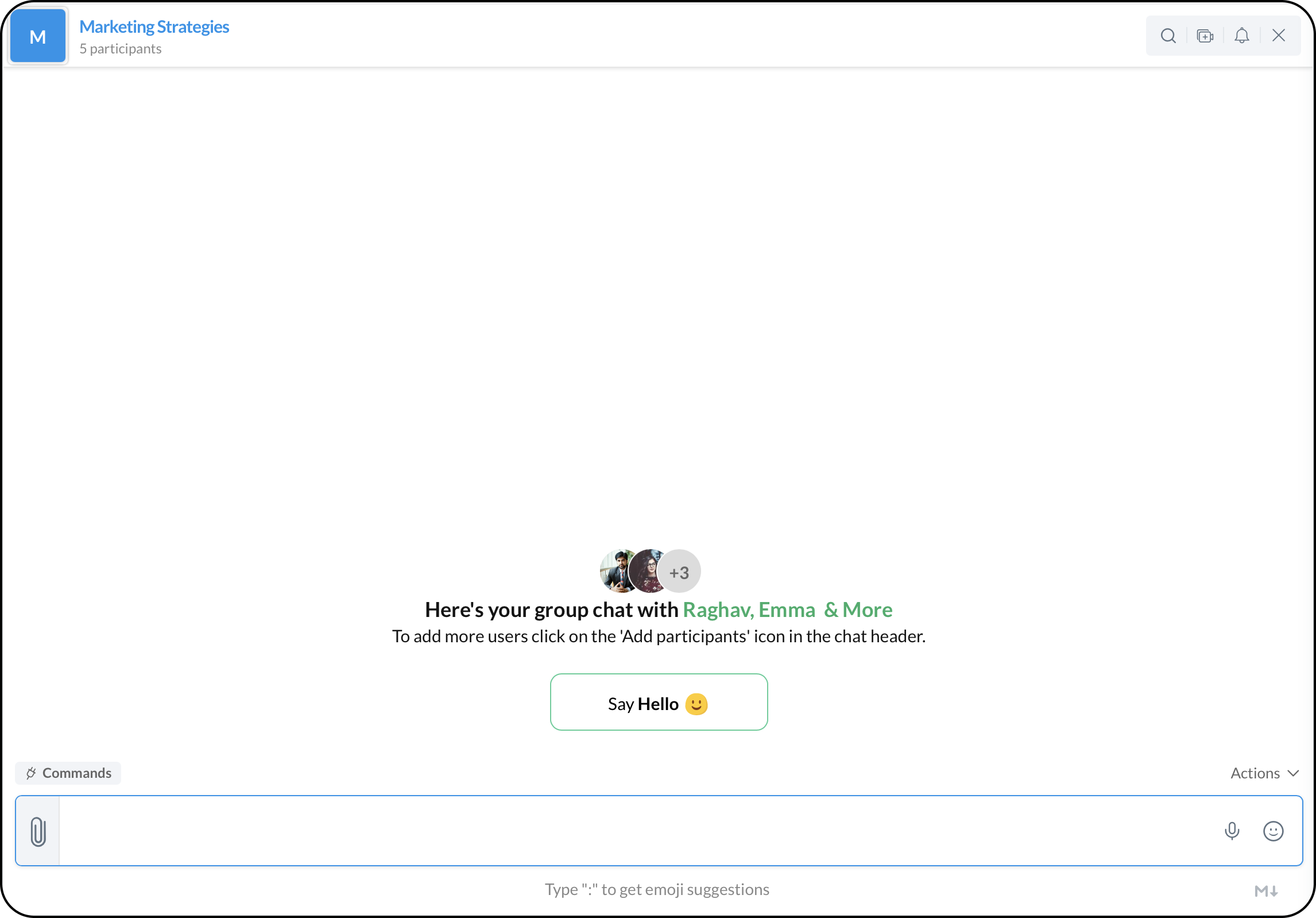View the 5 participants list

click(120, 49)
